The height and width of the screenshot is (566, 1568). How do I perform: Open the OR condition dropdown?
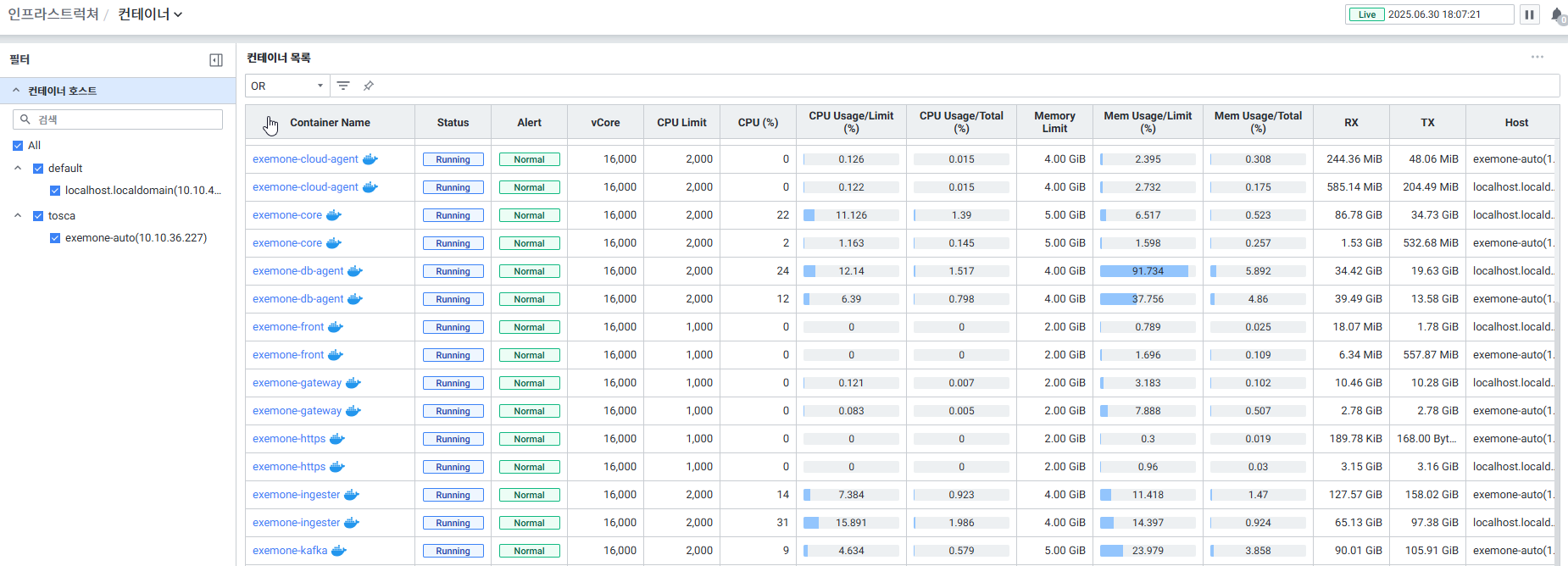click(x=287, y=86)
